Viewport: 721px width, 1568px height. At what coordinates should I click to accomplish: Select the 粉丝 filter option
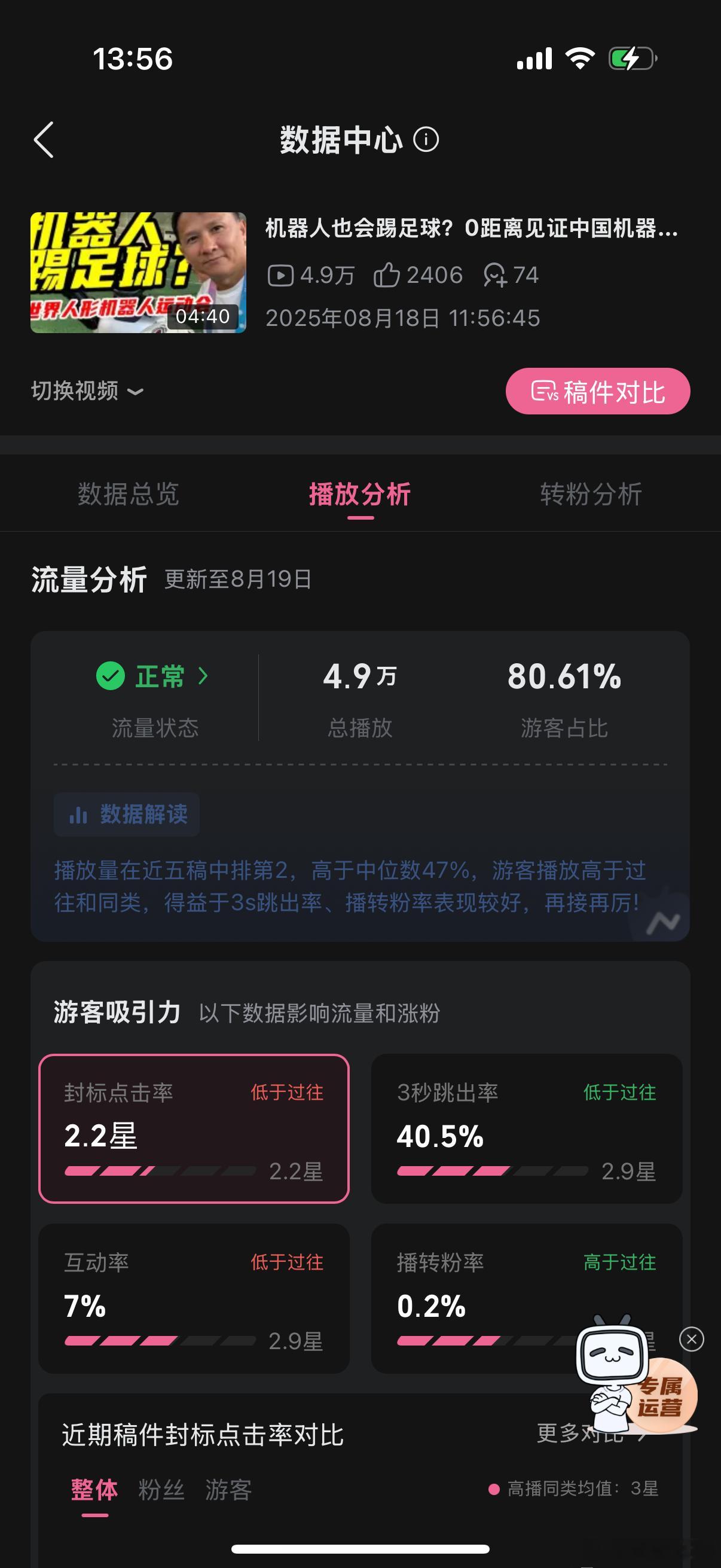pos(161,1490)
